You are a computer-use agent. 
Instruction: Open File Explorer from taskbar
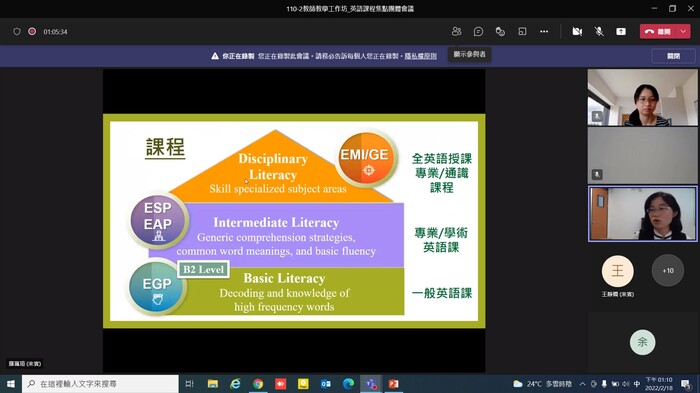click(x=213, y=384)
